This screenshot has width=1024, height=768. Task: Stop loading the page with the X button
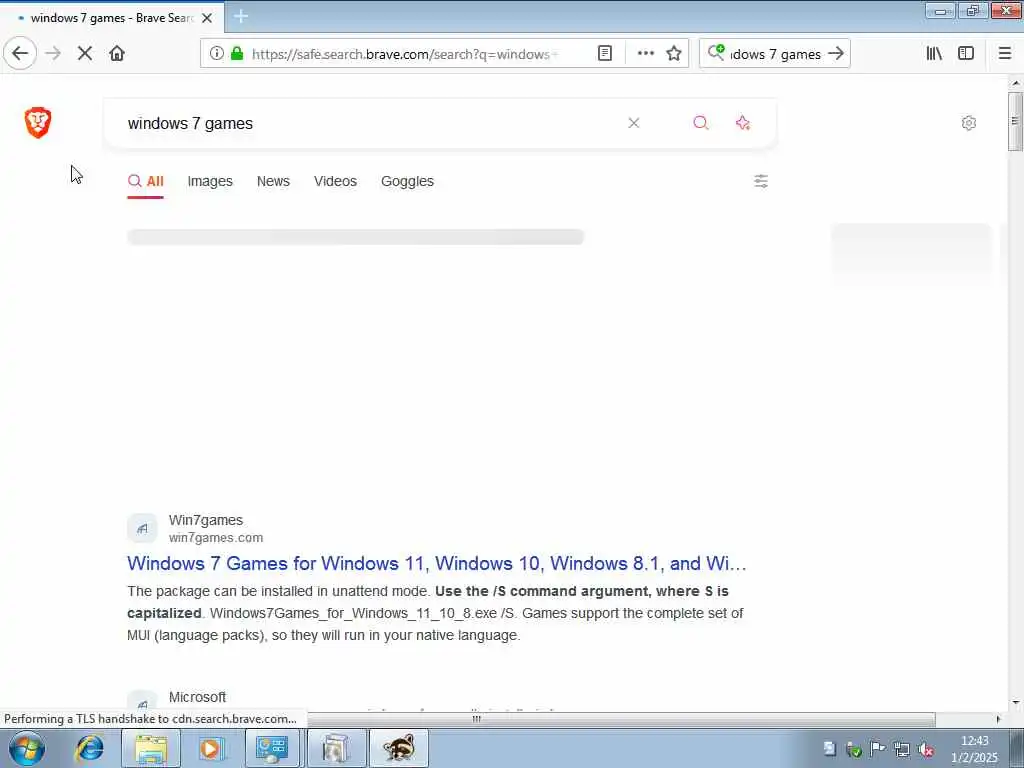point(85,53)
